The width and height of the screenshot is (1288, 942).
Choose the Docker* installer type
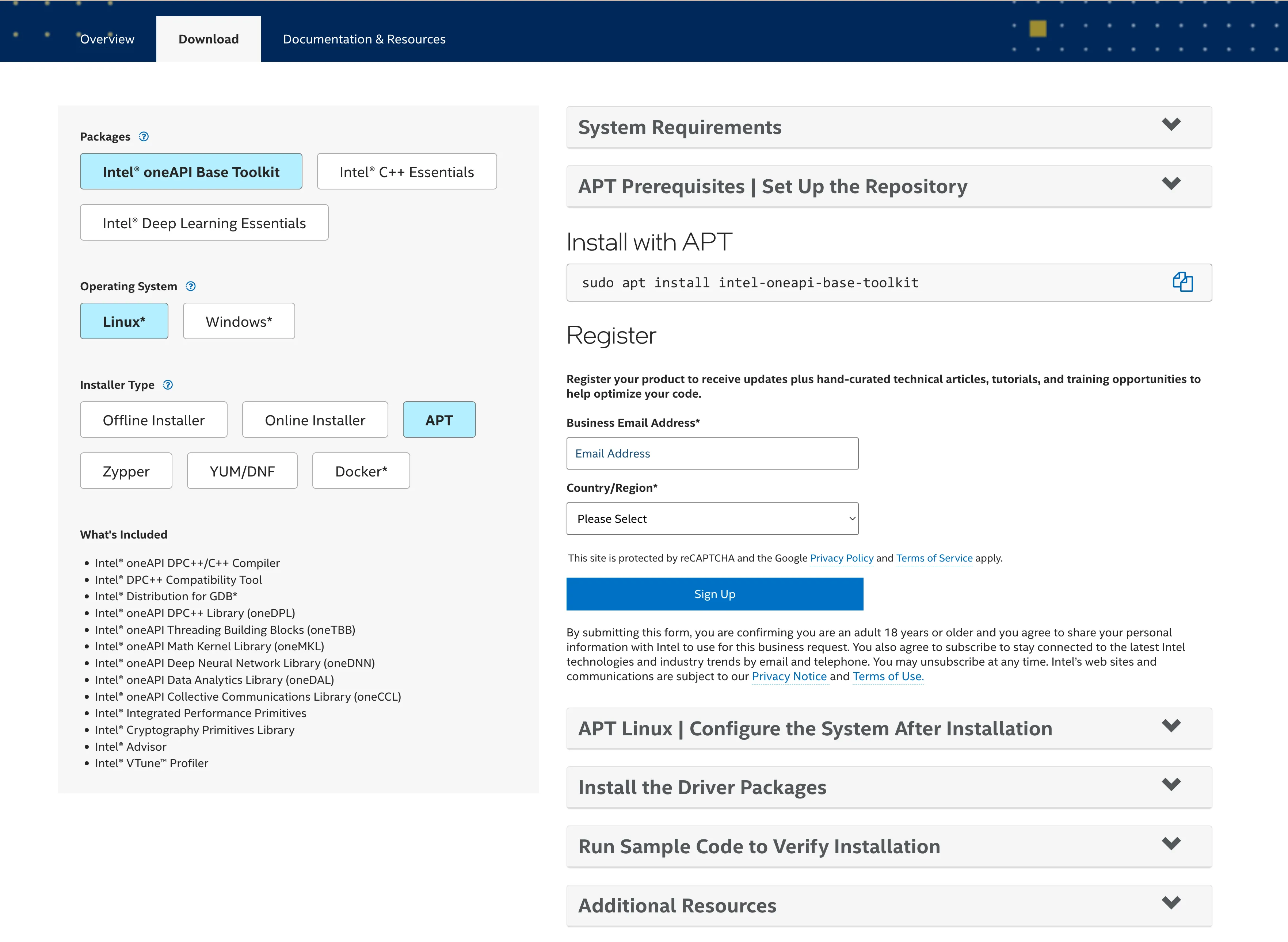click(x=361, y=472)
